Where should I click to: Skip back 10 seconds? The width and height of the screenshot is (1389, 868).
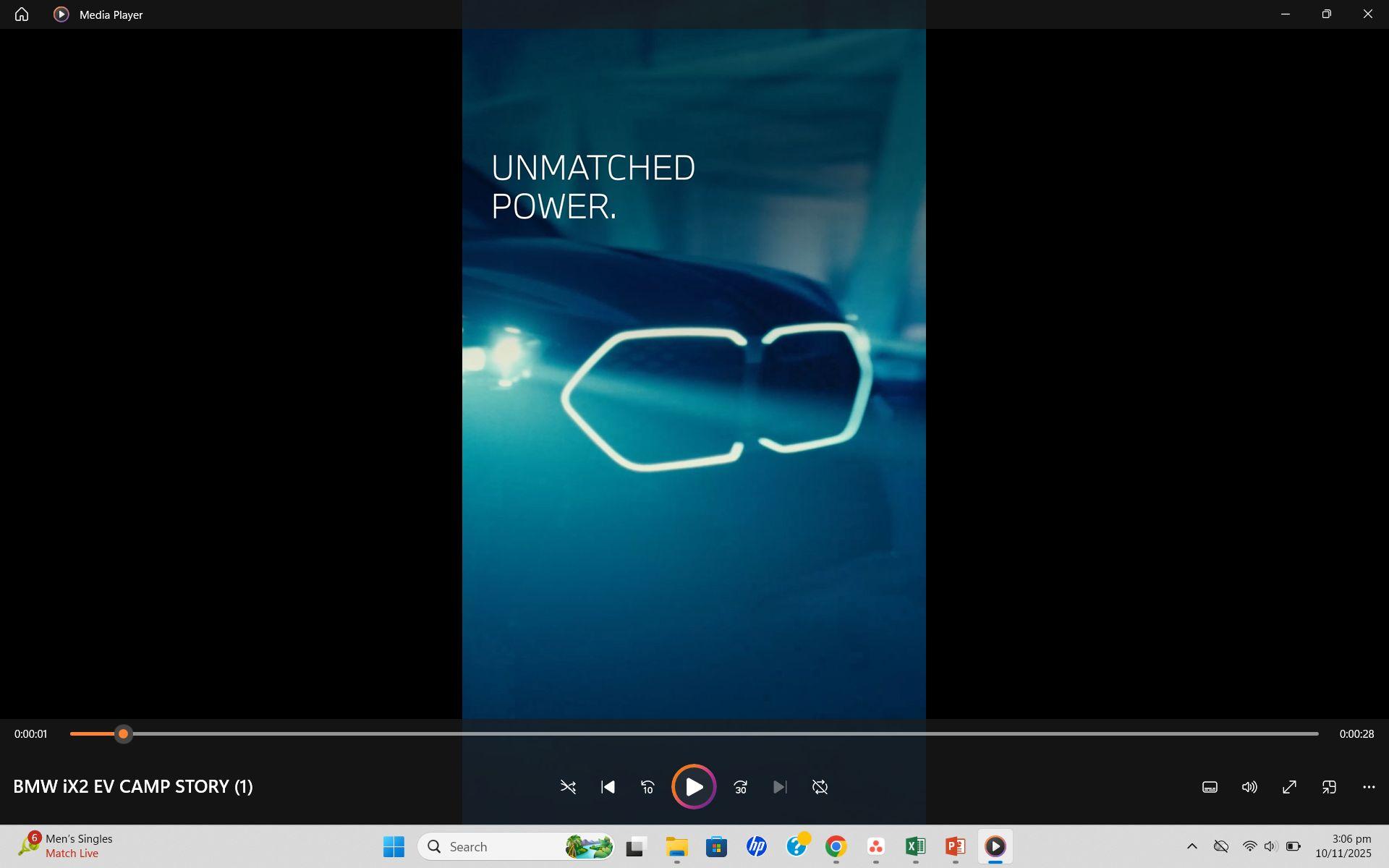[647, 787]
